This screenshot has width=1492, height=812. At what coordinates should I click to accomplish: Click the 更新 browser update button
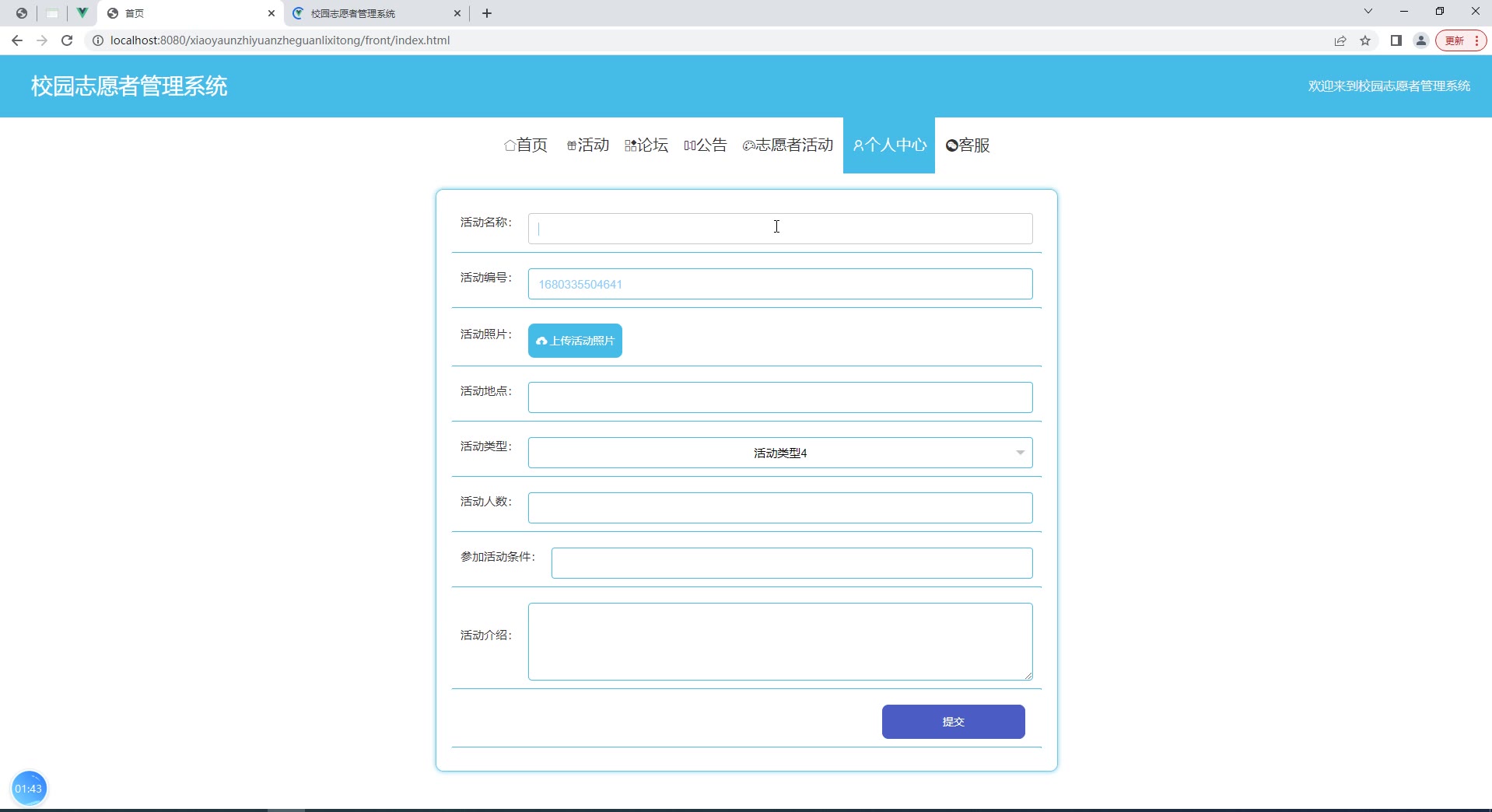coord(1461,40)
